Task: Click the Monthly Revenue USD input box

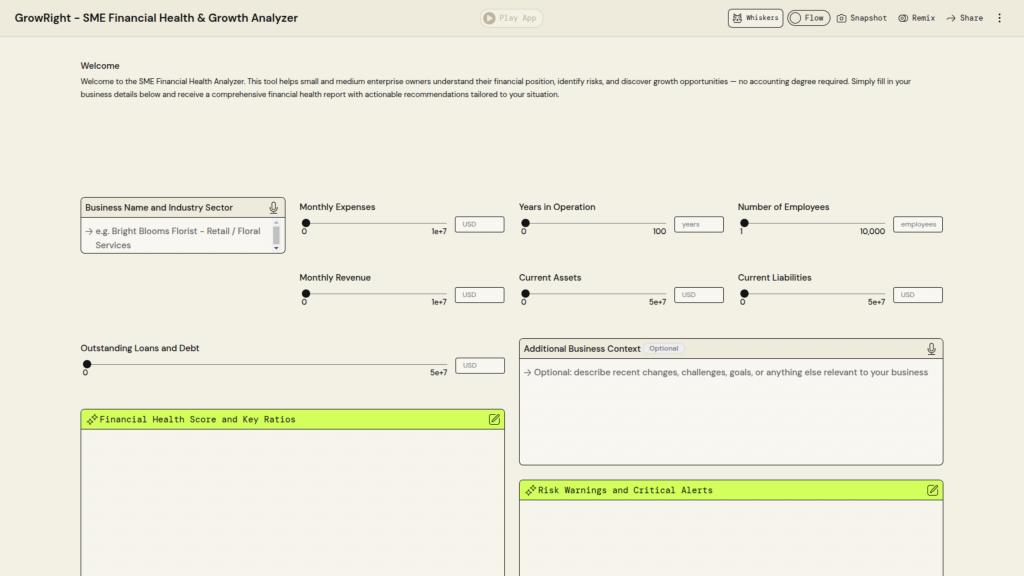Action: (x=479, y=295)
